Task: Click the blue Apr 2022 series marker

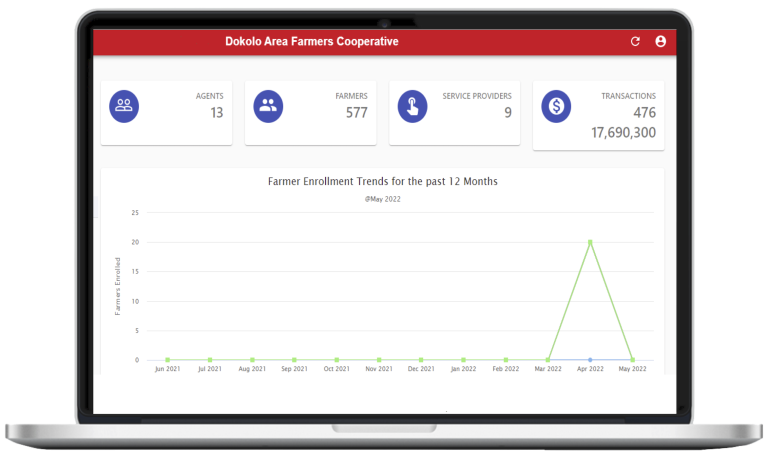Action: coord(590,359)
